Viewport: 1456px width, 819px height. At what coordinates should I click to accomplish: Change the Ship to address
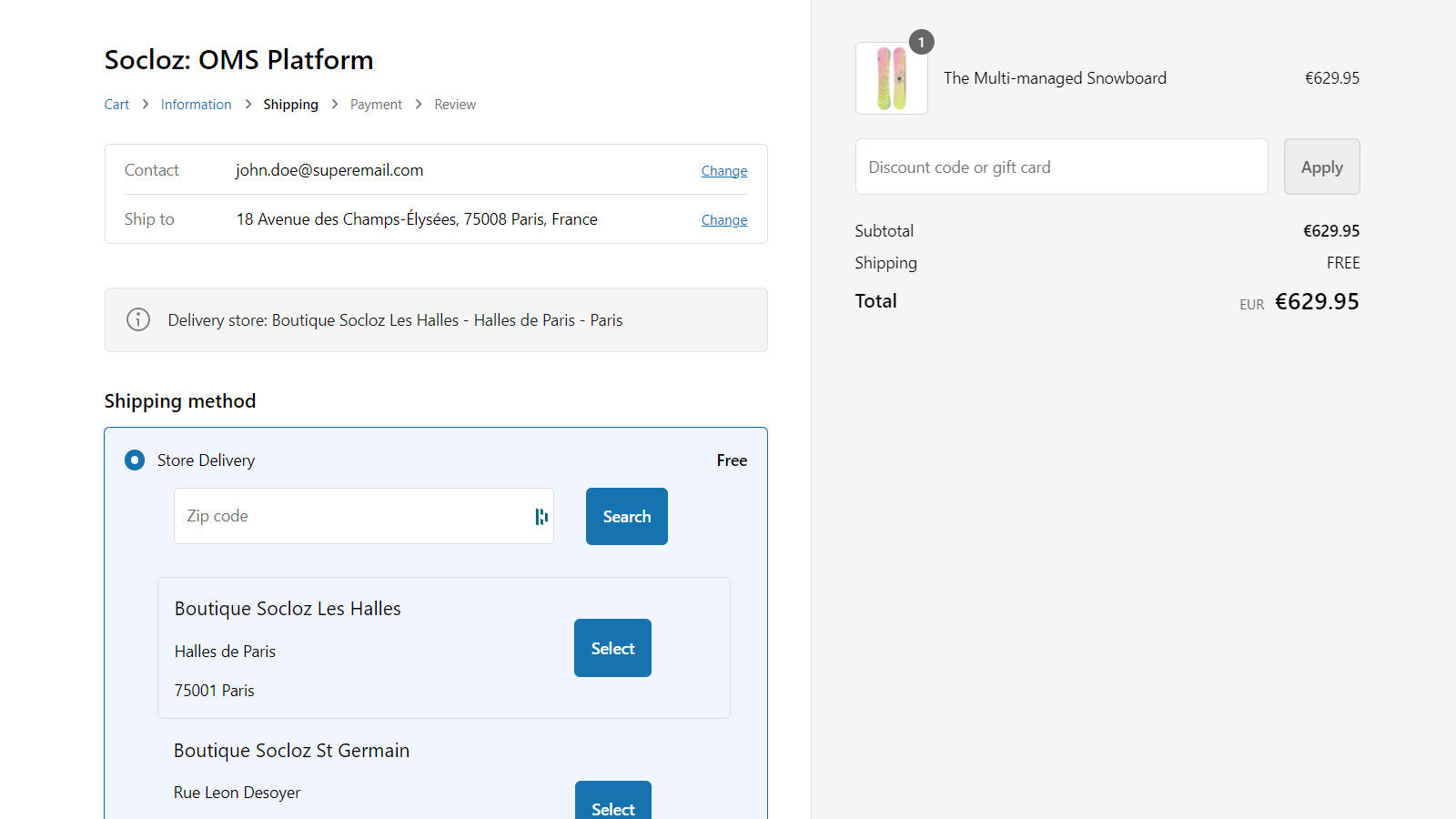coord(724,220)
